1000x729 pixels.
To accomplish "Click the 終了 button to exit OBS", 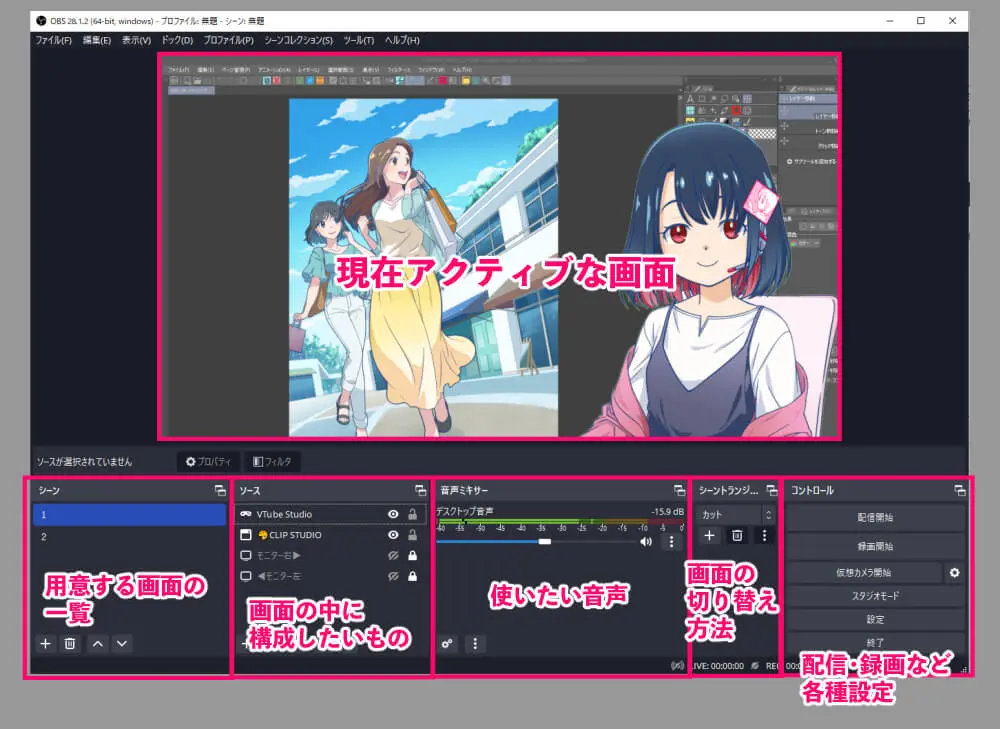I will 875,642.
